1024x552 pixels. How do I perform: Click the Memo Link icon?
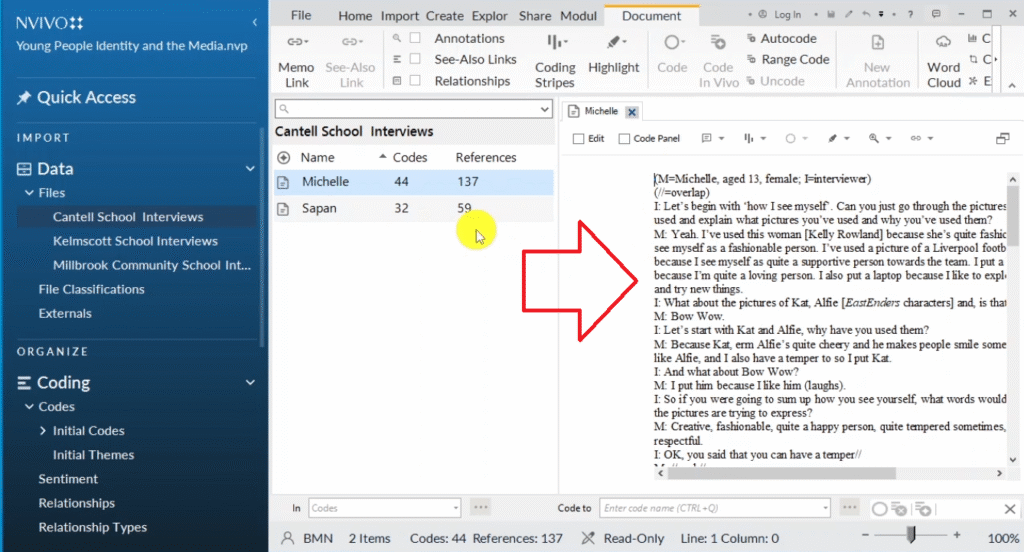click(x=296, y=44)
